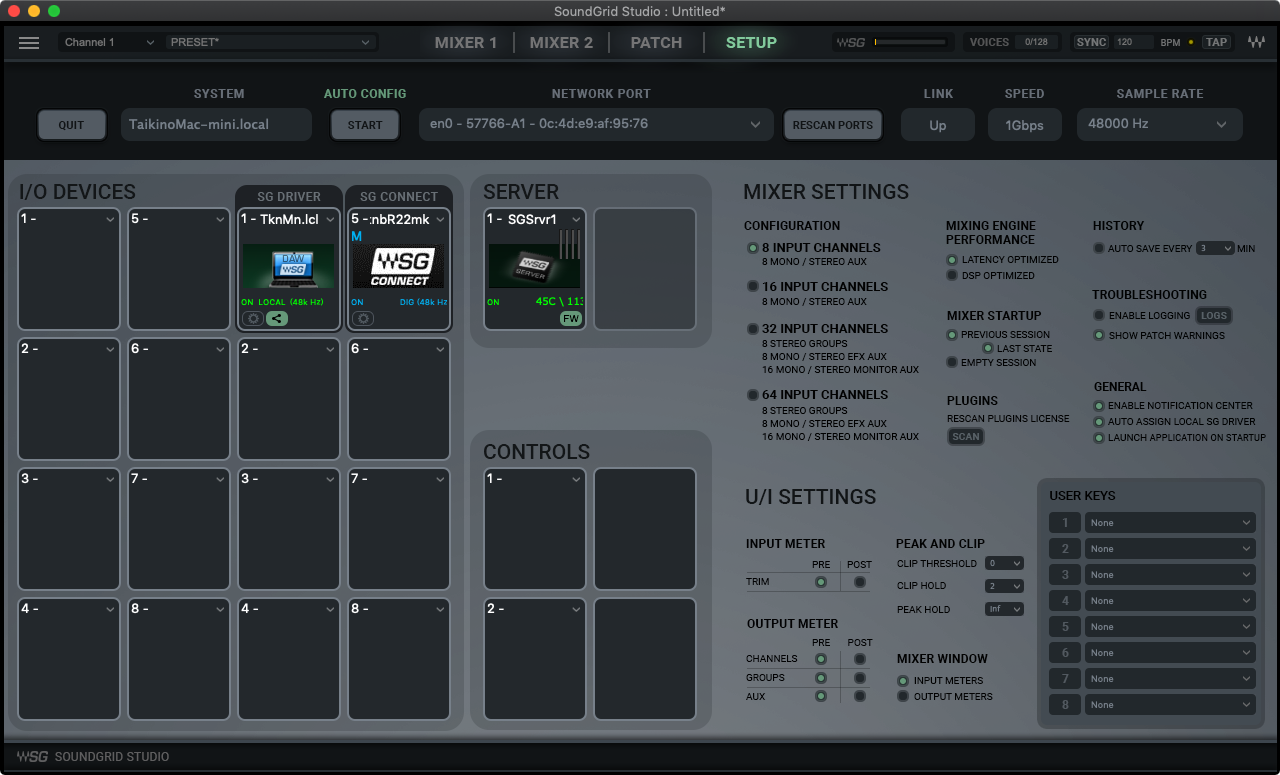
Task: Click the FW button on SGSrvr1 server
Action: pos(570,318)
